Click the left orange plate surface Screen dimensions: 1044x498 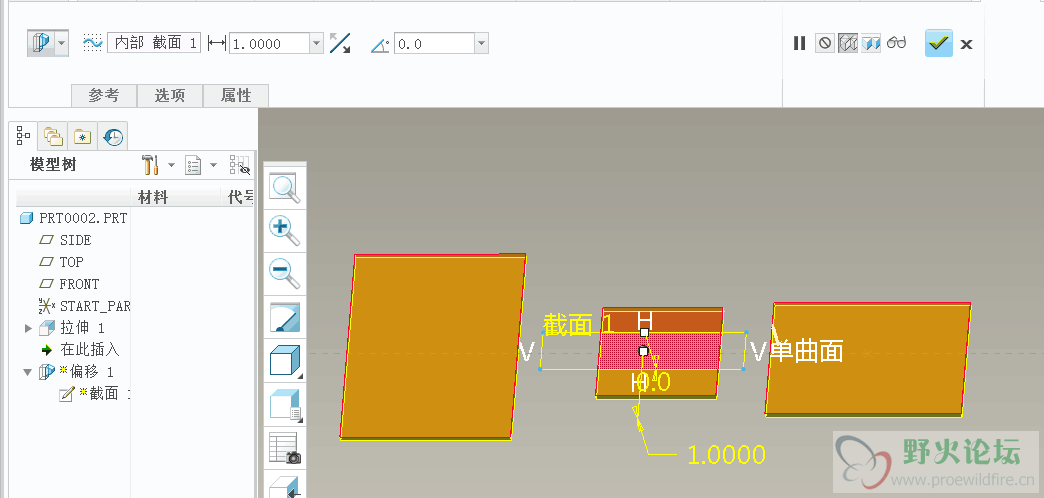[x=433, y=346]
